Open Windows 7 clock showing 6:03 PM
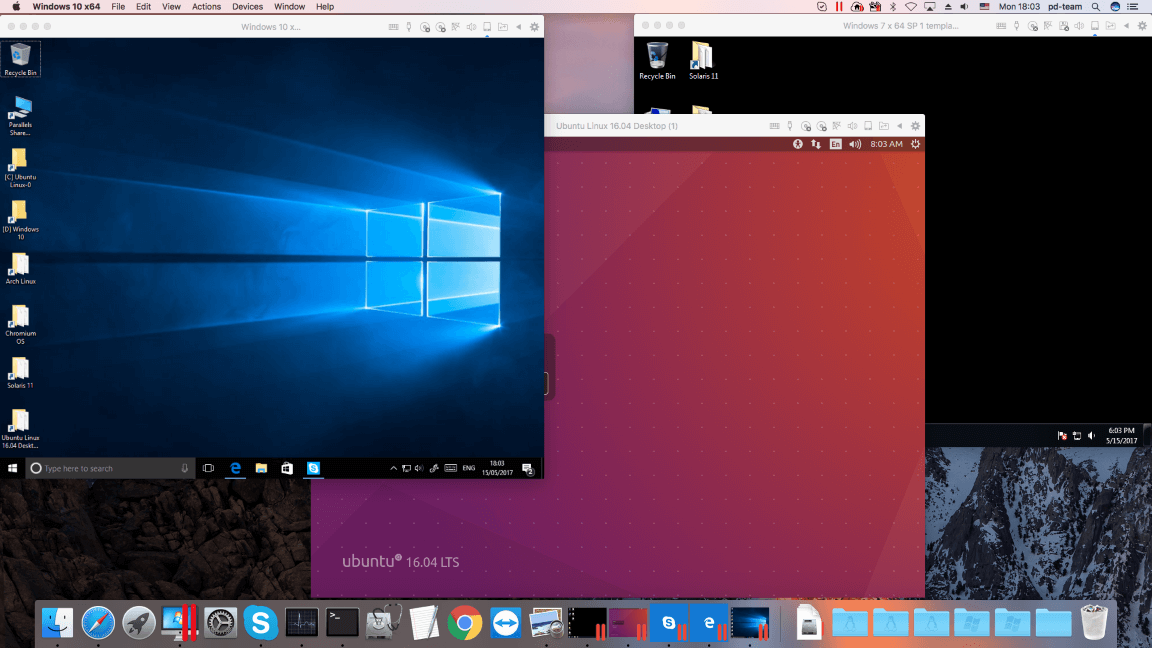1152x648 pixels. point(1121,436)
